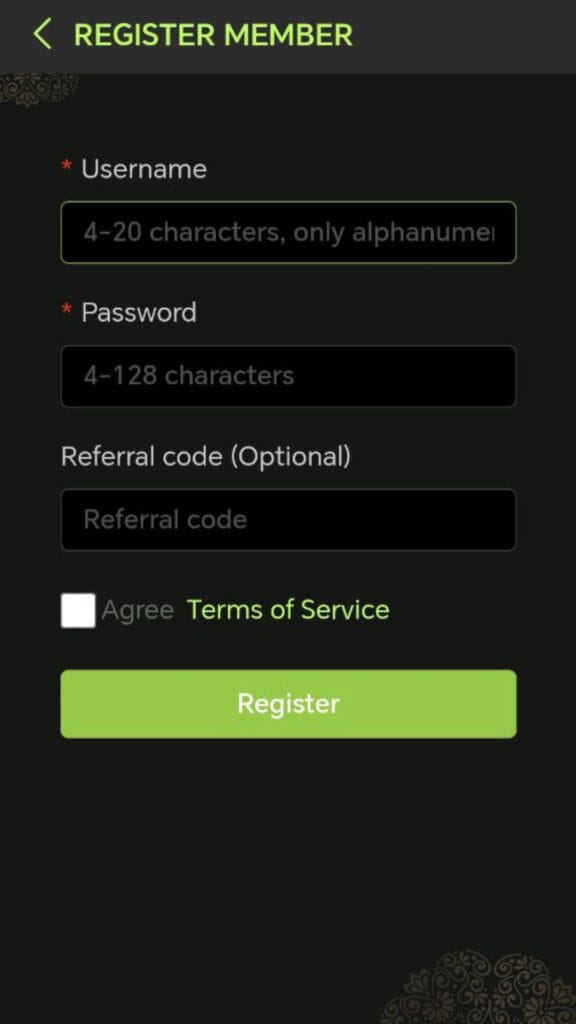Open the Terms of Service link
Viewport: 576px width, 1024px height.
pyautogui.click(x=287, y=609)
